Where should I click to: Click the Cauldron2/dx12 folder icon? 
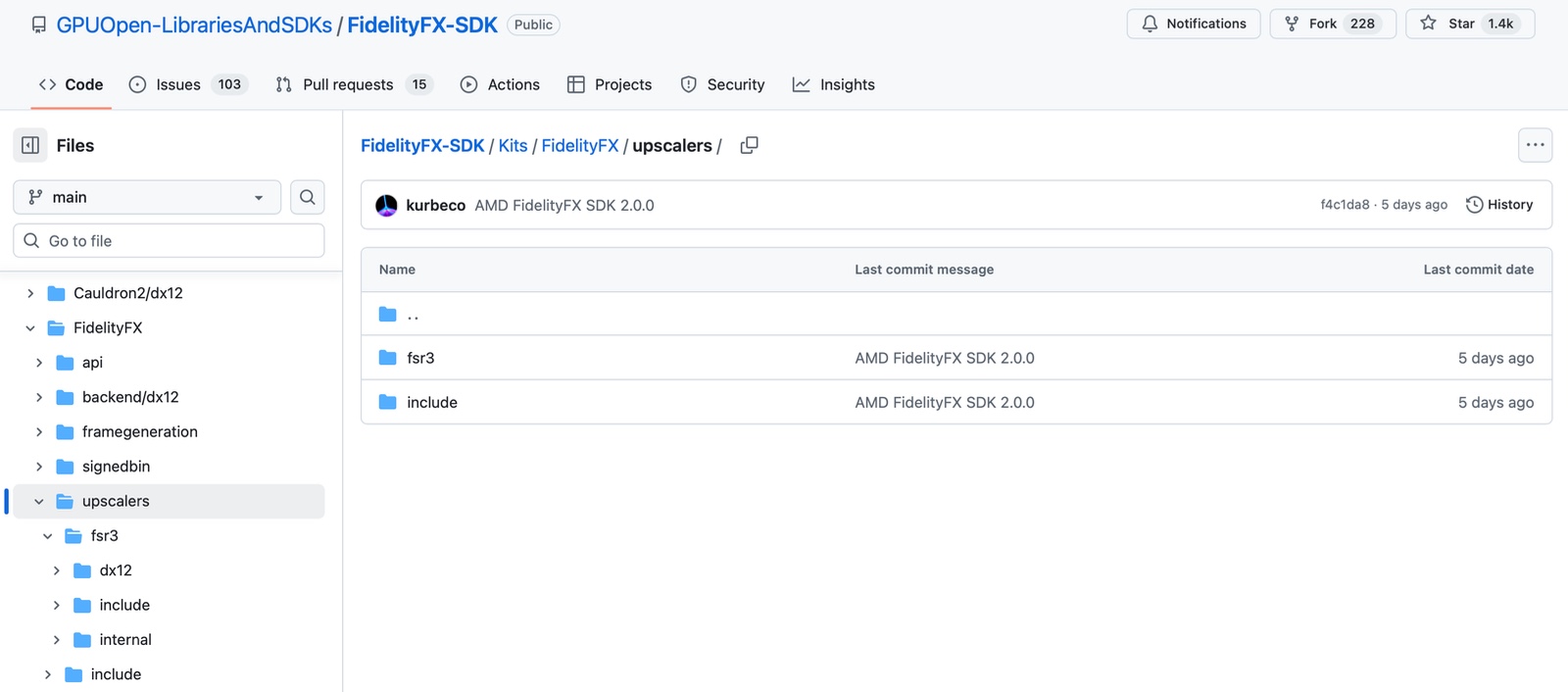[x=56, y=293]
